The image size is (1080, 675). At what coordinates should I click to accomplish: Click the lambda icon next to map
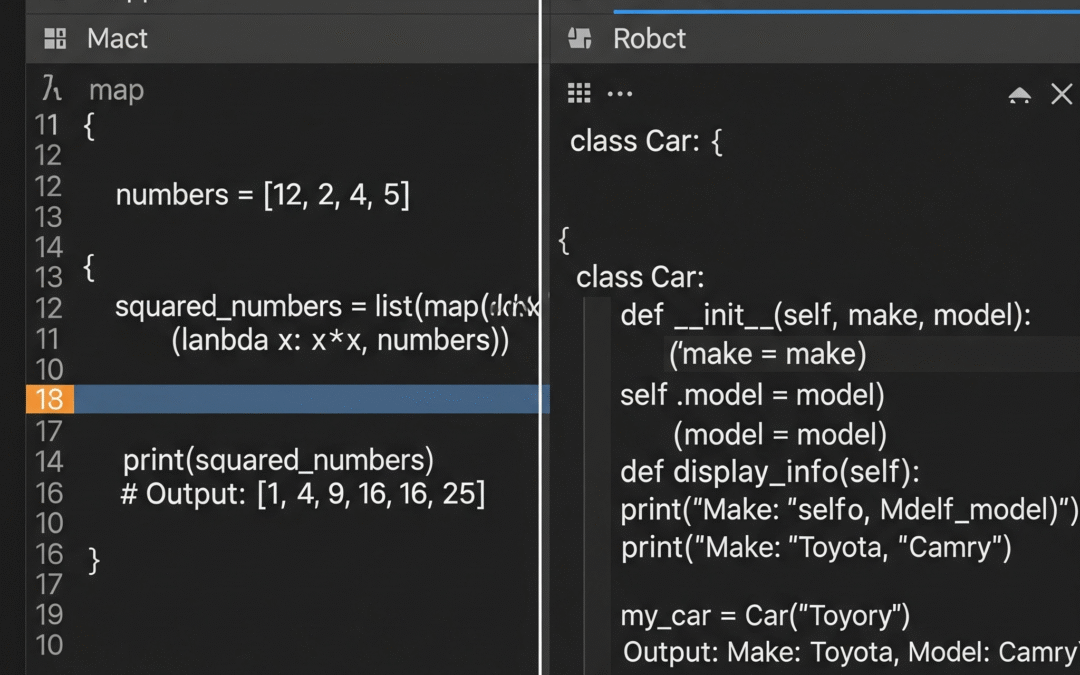(x=52, y=90)
